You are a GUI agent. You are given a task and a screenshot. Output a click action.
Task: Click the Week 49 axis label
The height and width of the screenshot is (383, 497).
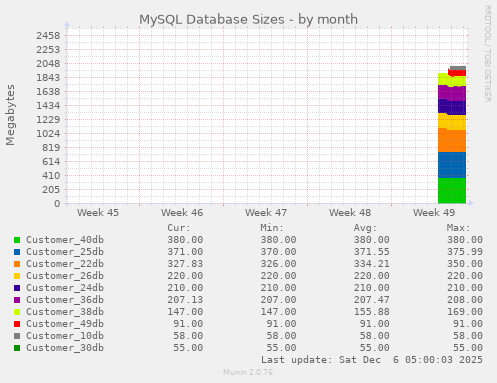tap(434, 213)
